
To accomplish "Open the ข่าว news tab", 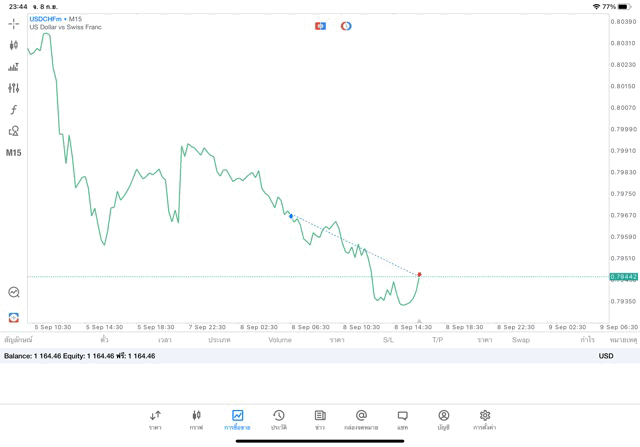I will click(x=320, y=420).
